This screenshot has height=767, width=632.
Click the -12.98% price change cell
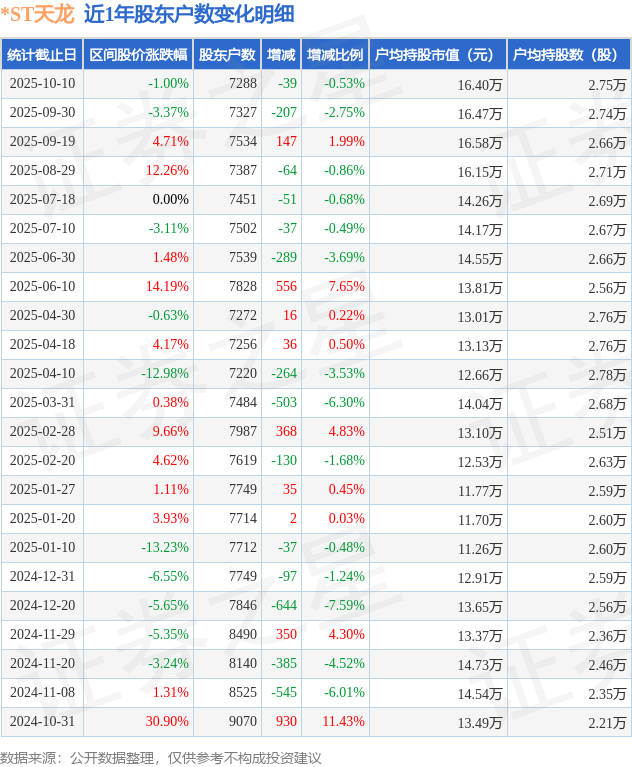pyautogui.click(x=164, y=374)
